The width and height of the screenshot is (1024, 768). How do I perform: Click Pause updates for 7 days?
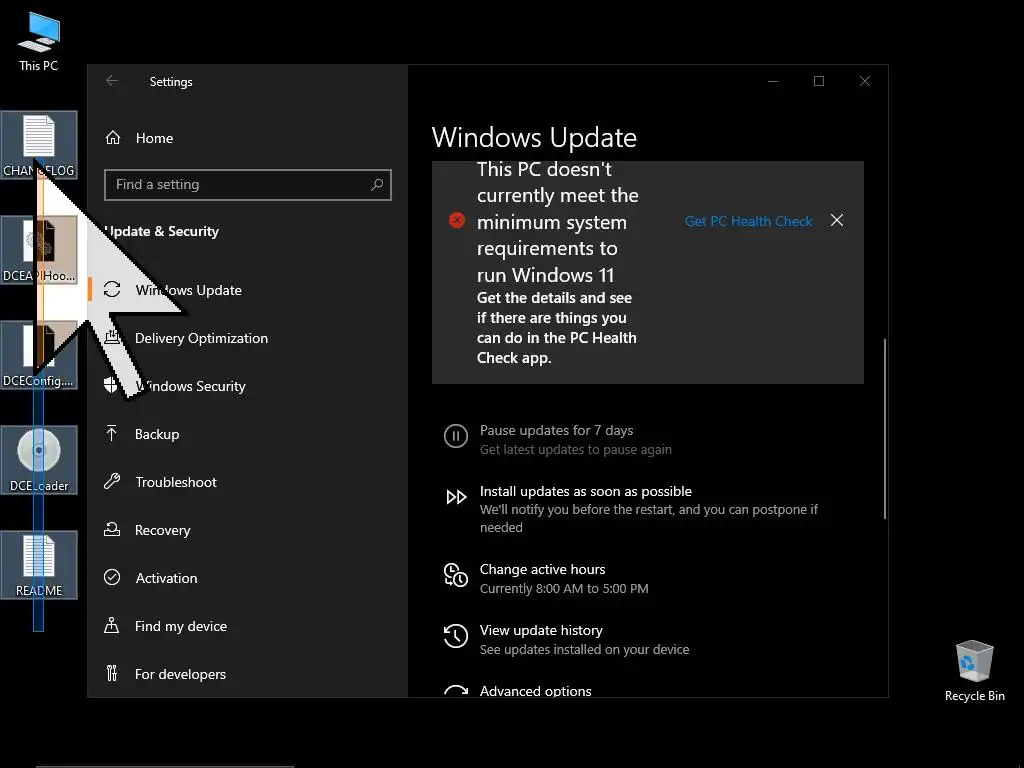coord(556,430)
